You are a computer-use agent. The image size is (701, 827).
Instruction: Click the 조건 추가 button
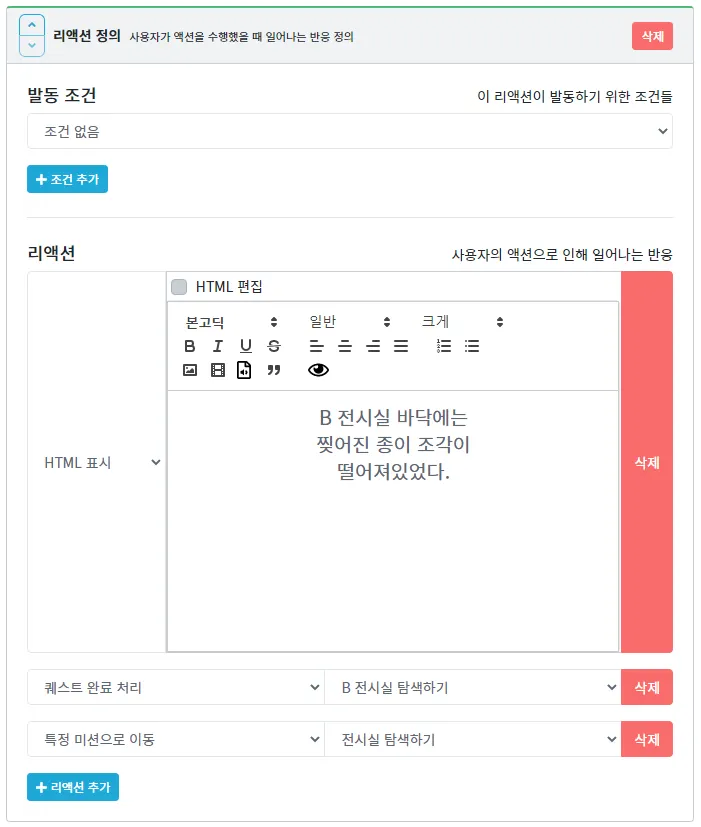(x=67, y=179)
